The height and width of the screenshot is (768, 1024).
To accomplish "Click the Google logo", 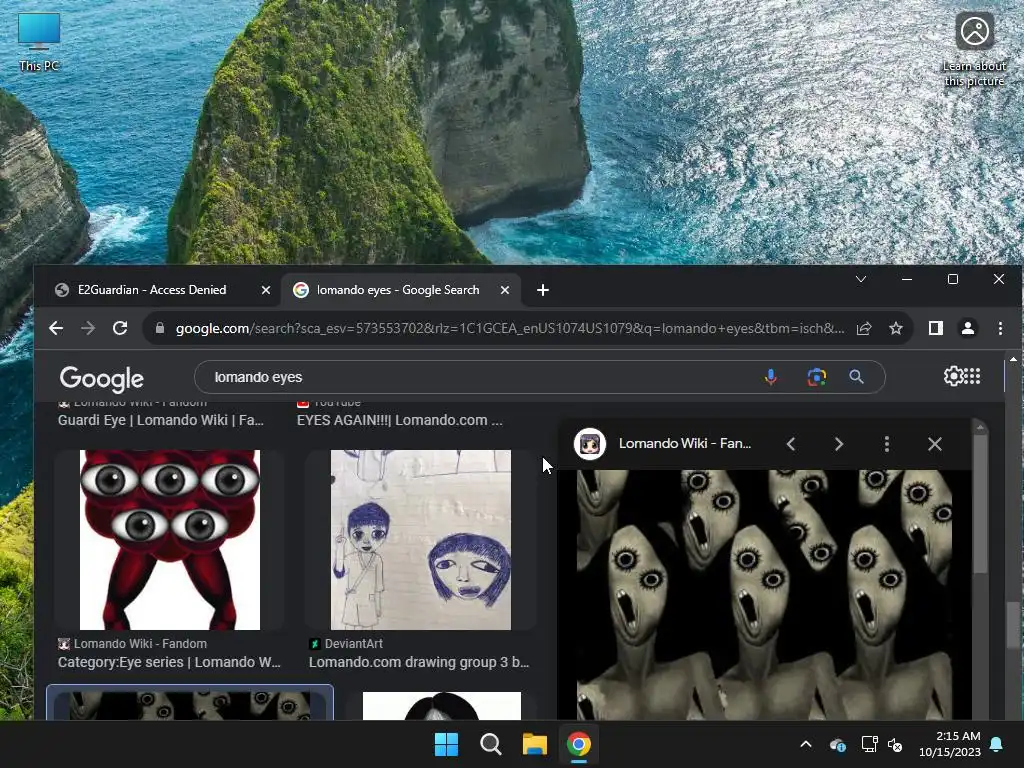I will coord(102,378).
